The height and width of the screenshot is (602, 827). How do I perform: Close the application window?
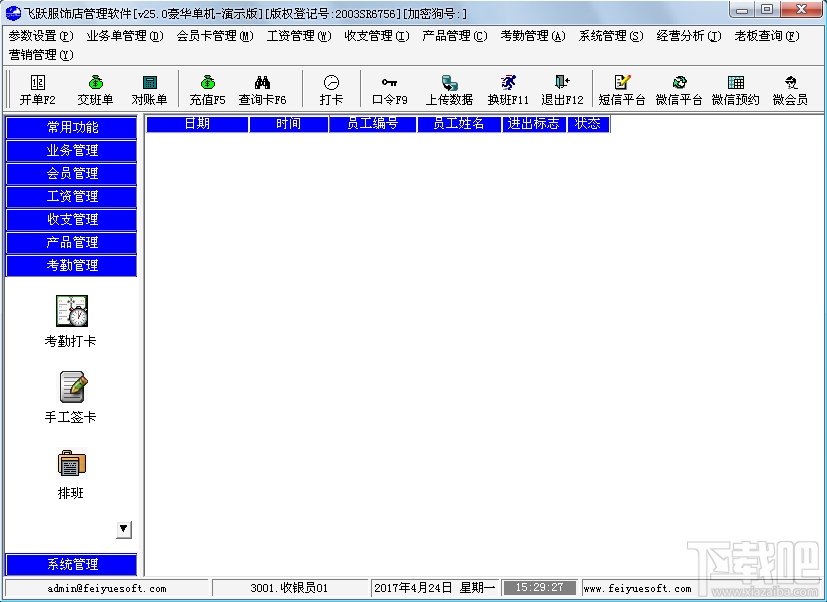(x=801, y=10)
